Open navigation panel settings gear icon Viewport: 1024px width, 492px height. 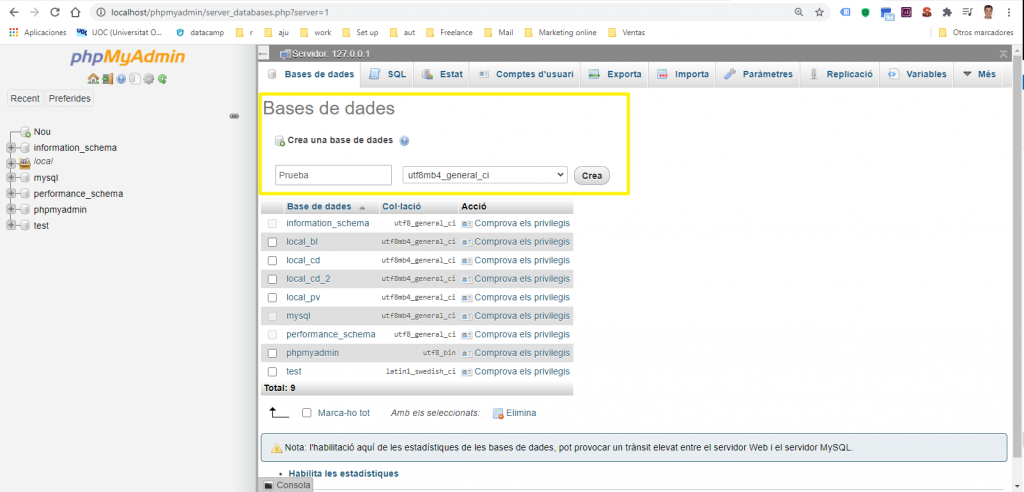(149, 79)
